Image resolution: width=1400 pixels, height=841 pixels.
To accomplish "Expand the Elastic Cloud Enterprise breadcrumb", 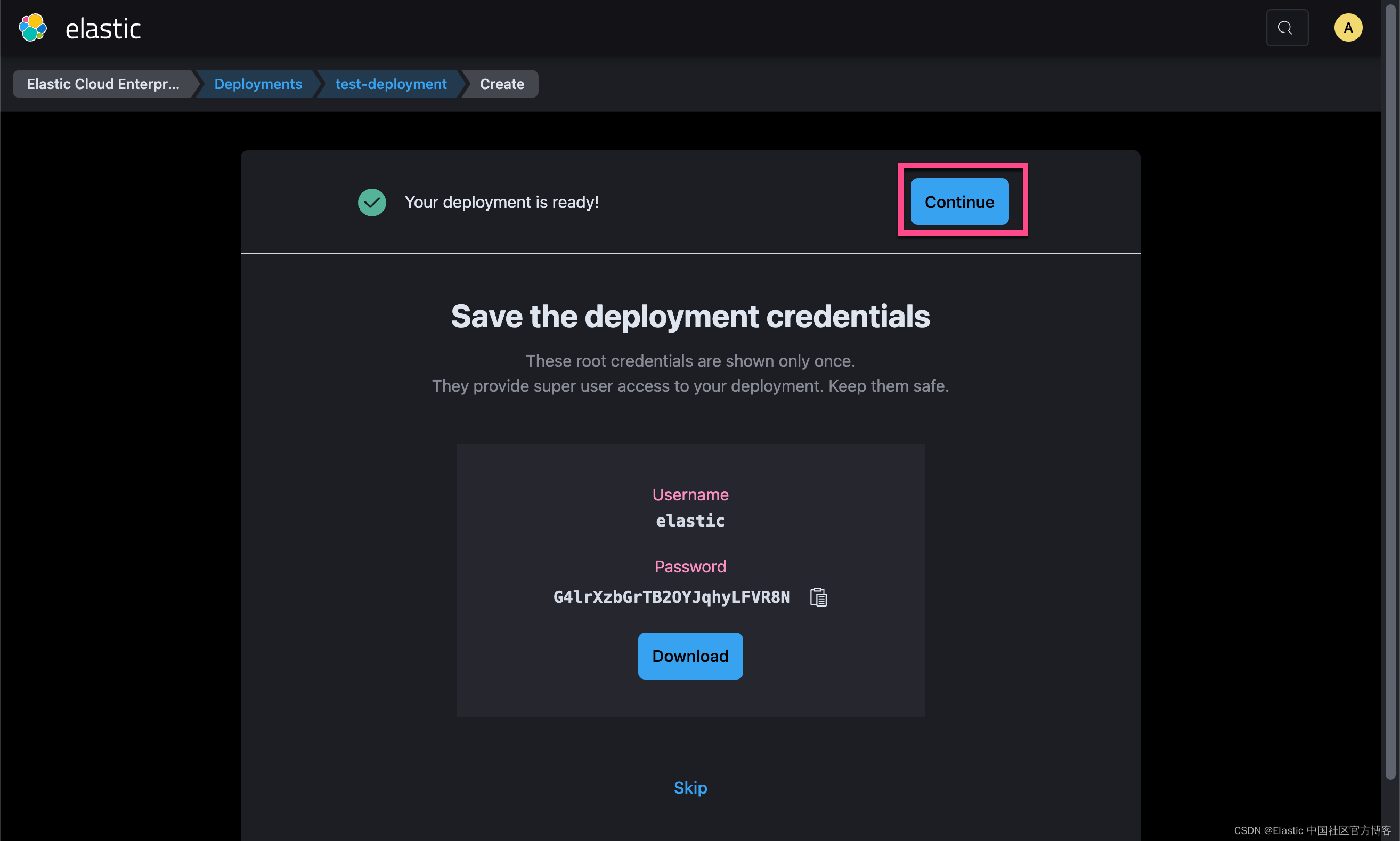I will pyautogui.click(x=102, y=84).
